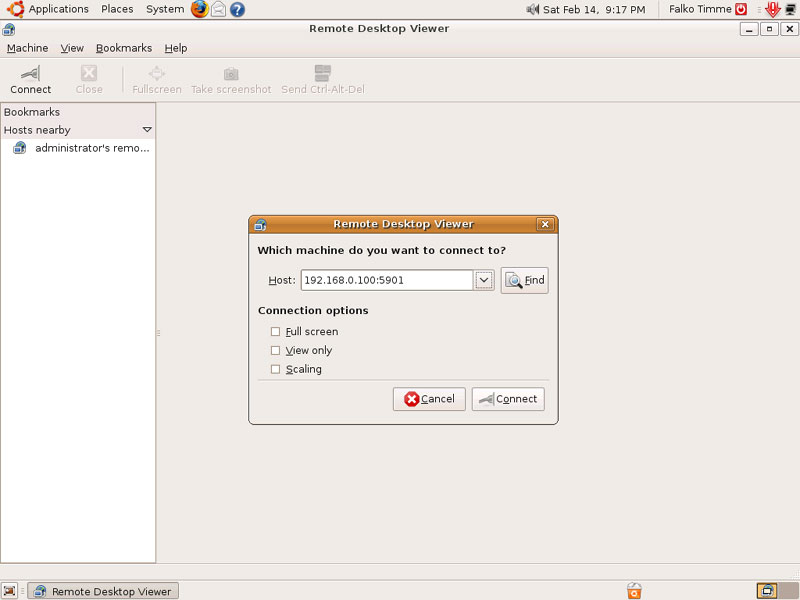Image resolution: width=800 pixels, height=600 pixels.
Task: Click the Find button in dialog
Action: click(524, 280)
